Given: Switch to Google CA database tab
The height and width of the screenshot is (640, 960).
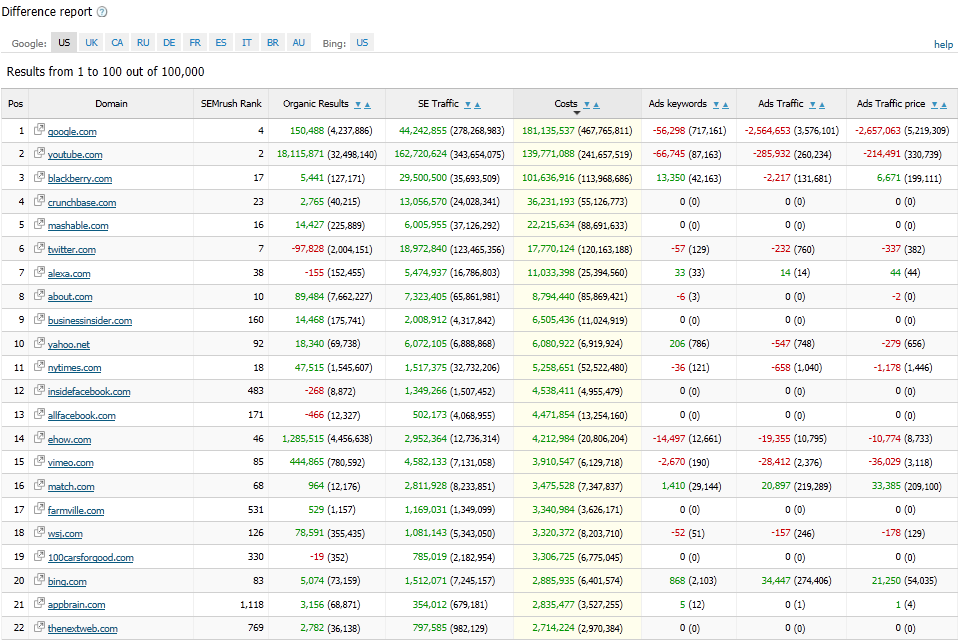Looking at the screenshot, I should (117, 42).
